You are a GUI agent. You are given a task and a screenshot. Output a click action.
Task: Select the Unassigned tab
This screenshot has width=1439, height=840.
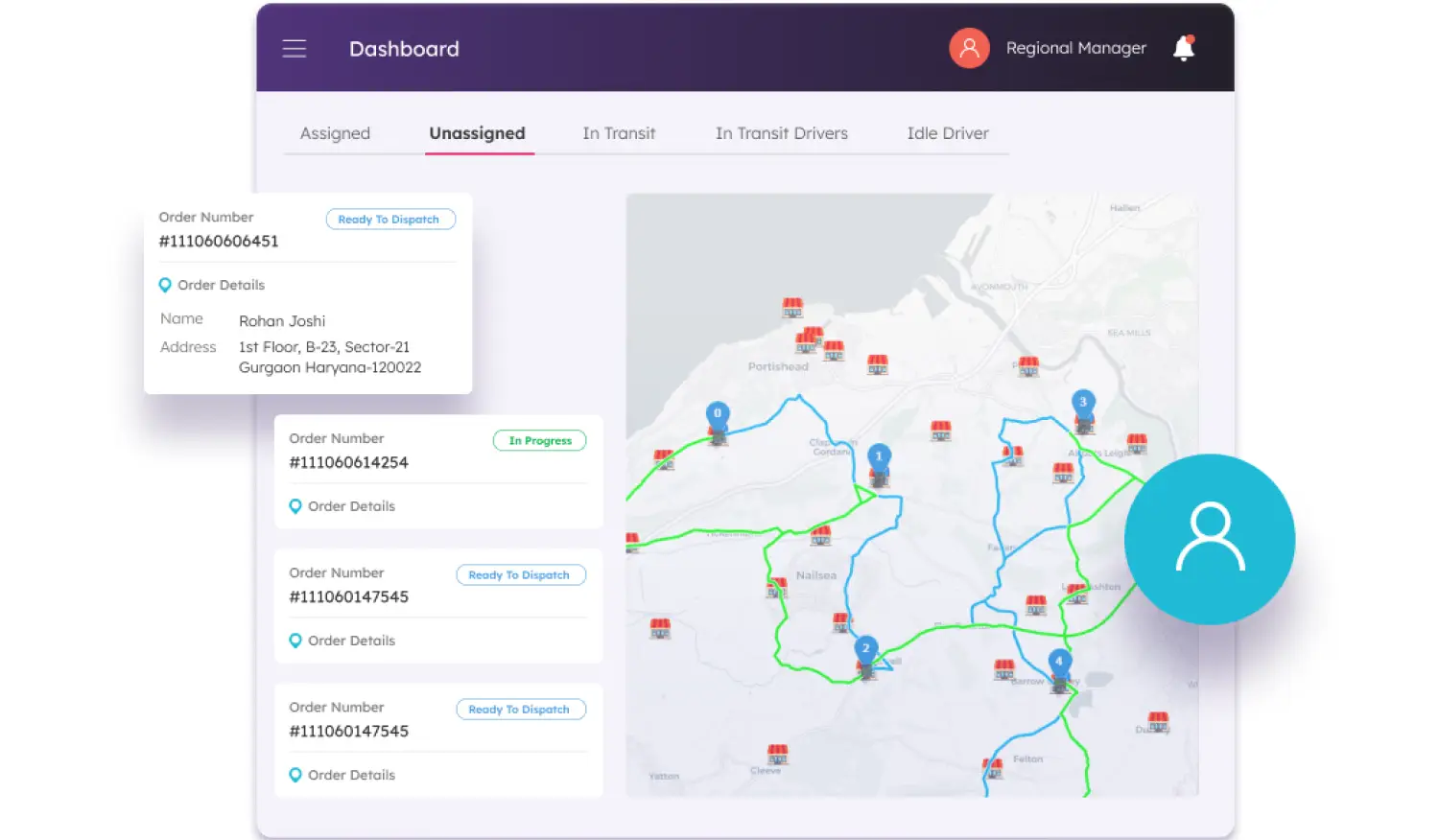478,133
